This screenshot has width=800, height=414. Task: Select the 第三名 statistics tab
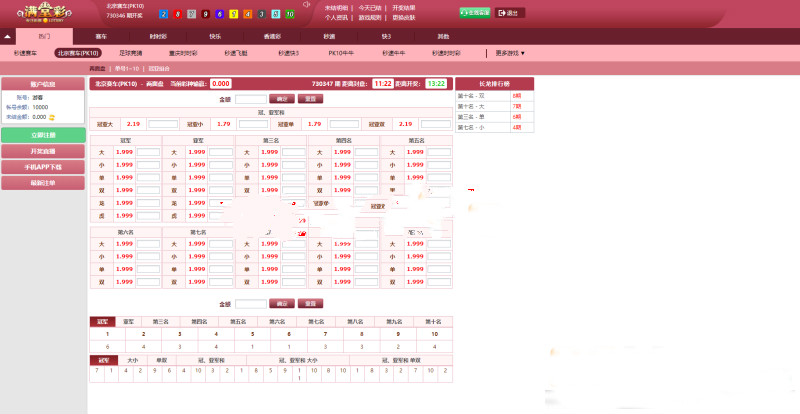click(x=161, y=322)
